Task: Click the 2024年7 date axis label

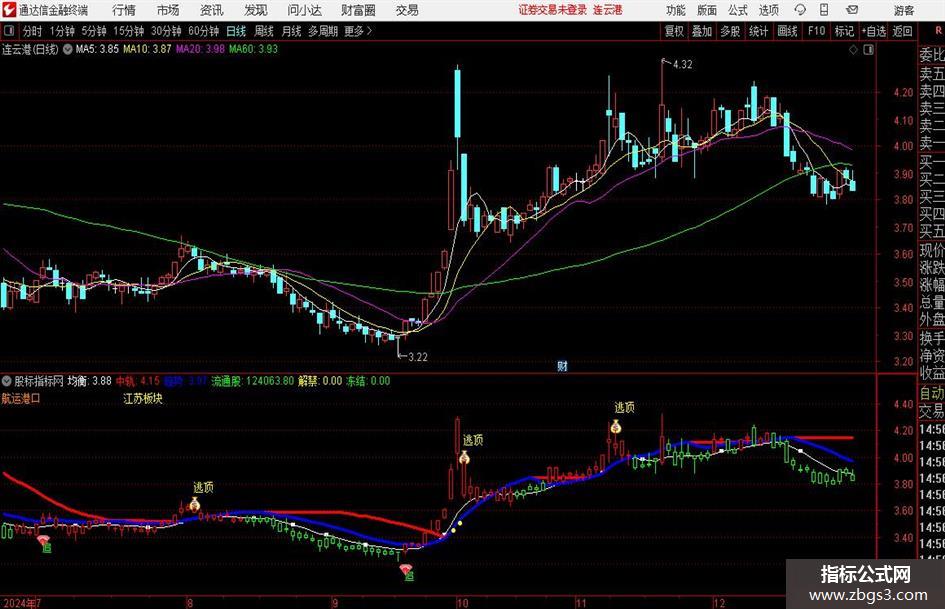Action: coord(22,602)
